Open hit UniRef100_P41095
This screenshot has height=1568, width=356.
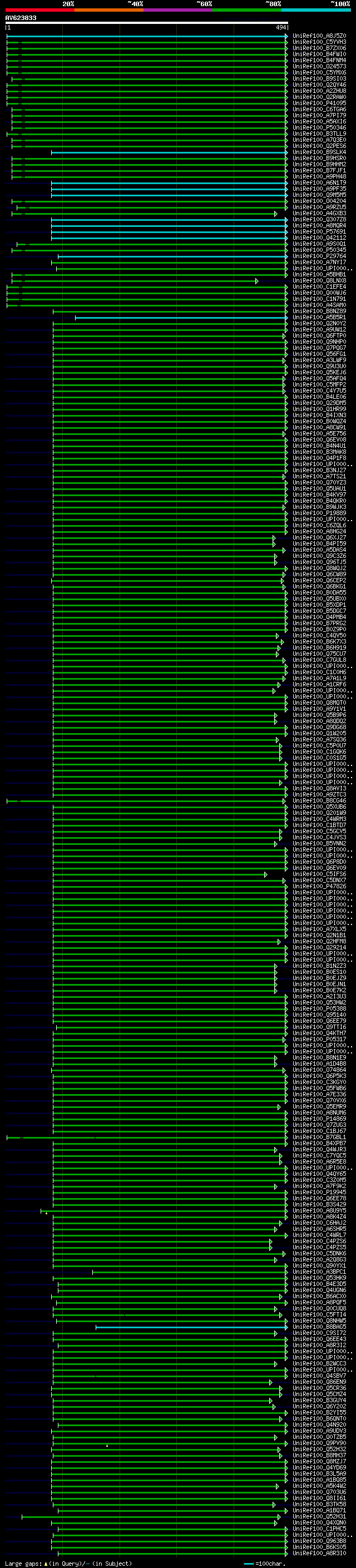pos(319,103)
